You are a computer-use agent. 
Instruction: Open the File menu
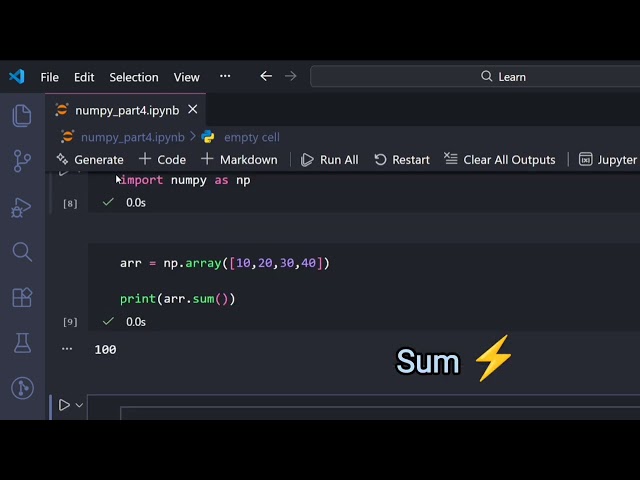pos(49,77)
